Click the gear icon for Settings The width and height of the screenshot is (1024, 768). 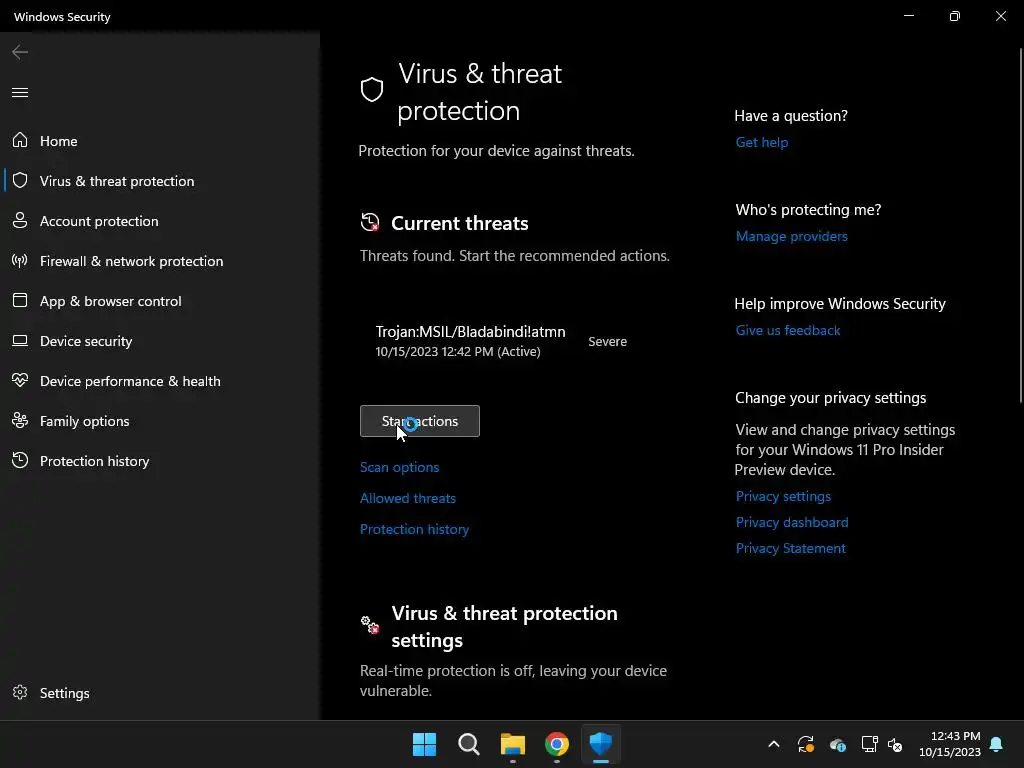point(20,692)
